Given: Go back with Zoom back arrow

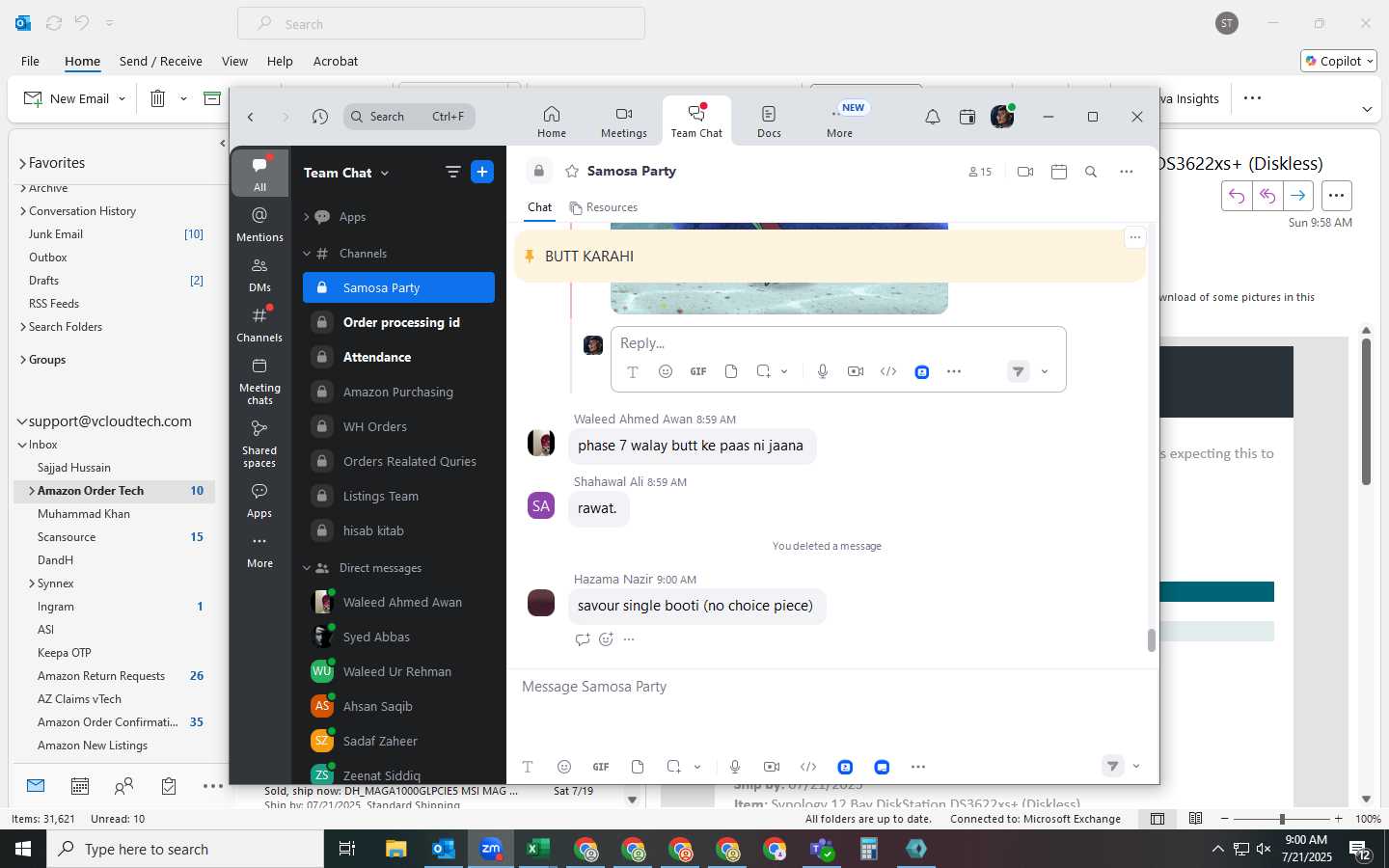Looking at the screenshot, I should pos(251,117).
